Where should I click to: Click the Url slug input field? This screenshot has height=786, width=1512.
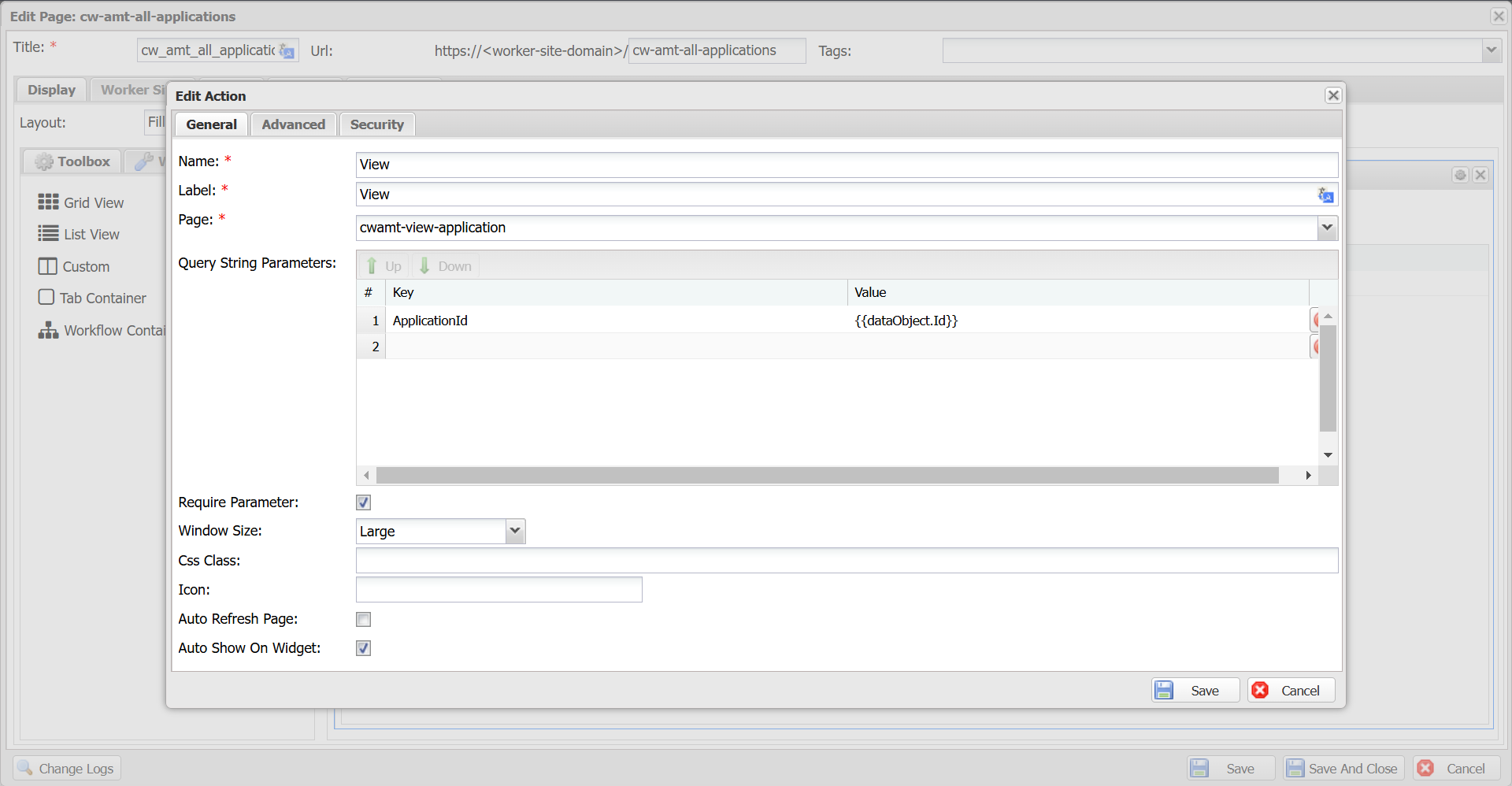click(x=717, y=50)
